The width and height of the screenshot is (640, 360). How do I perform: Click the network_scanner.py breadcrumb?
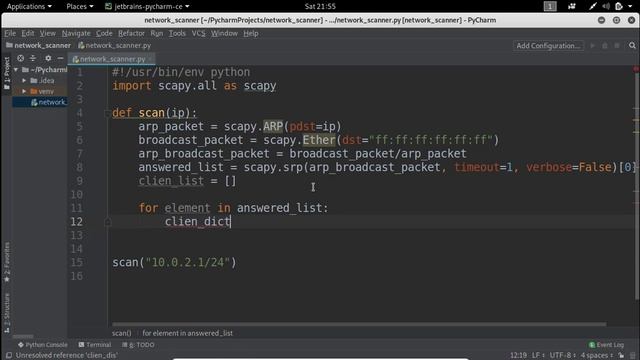[114, 45]
